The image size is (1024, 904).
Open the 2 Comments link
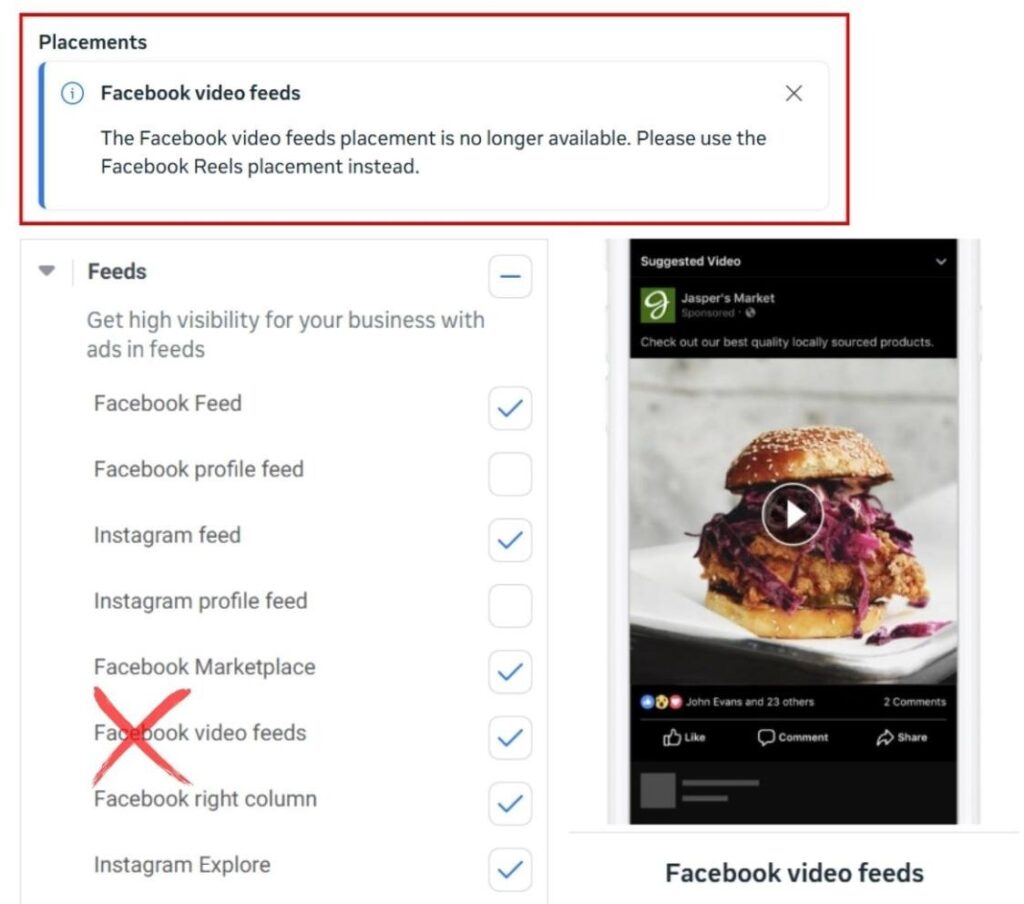pos(914,702)
